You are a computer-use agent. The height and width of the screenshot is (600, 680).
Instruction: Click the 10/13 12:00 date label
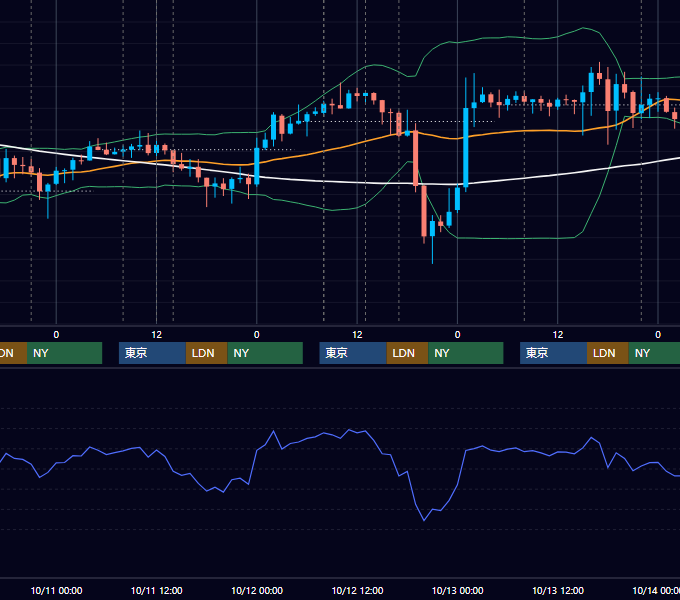[558, 590]
